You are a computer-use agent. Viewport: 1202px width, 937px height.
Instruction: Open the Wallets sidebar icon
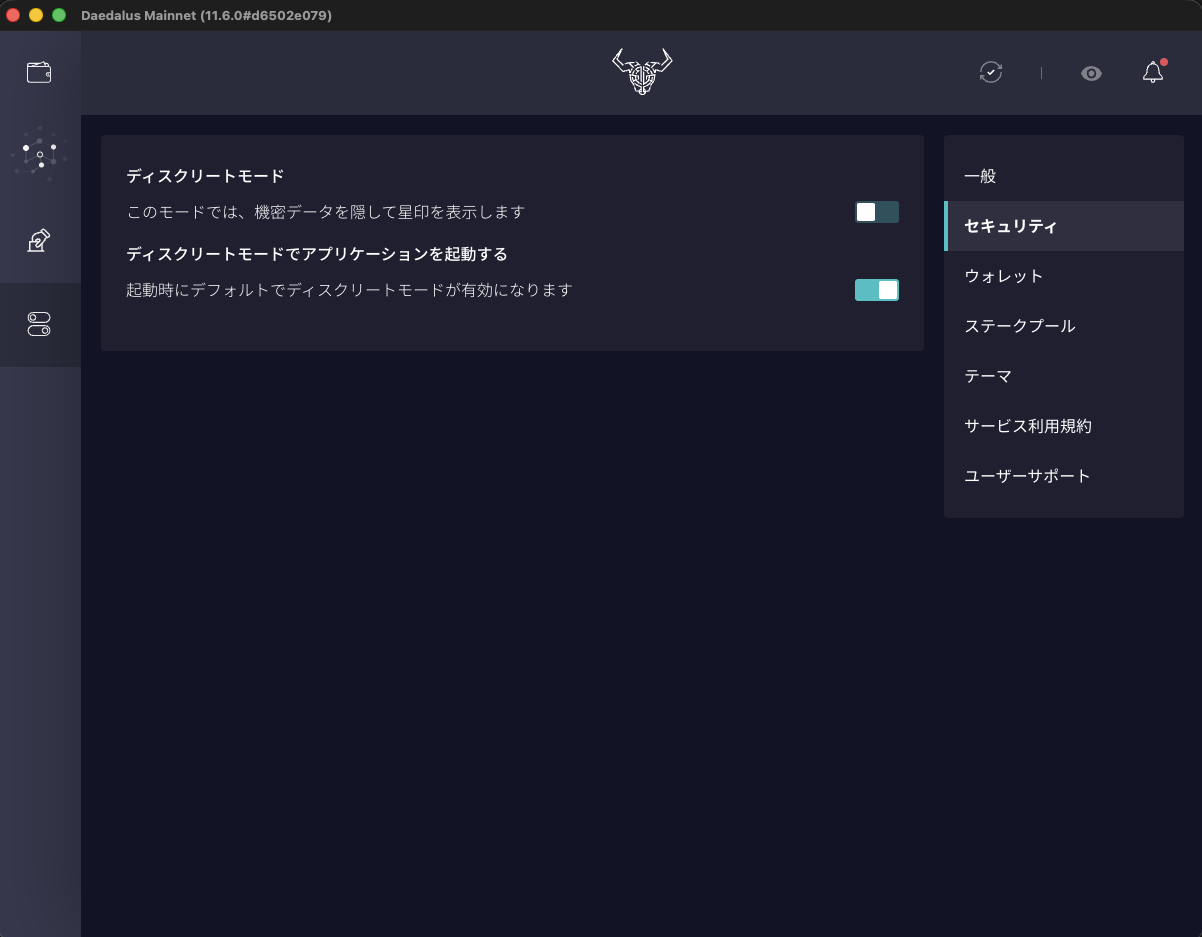(39, 72)
